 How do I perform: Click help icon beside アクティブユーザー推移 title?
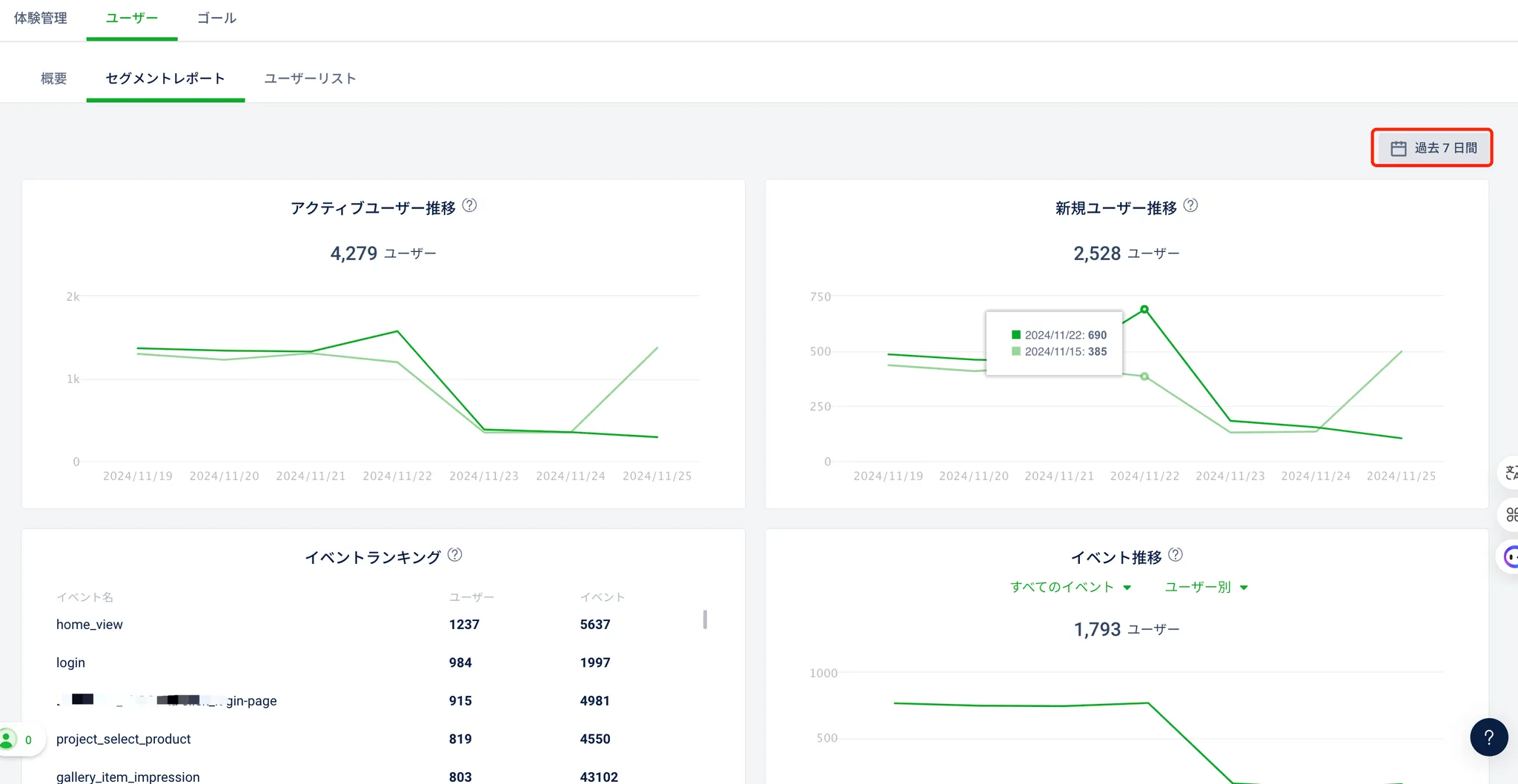469,205
